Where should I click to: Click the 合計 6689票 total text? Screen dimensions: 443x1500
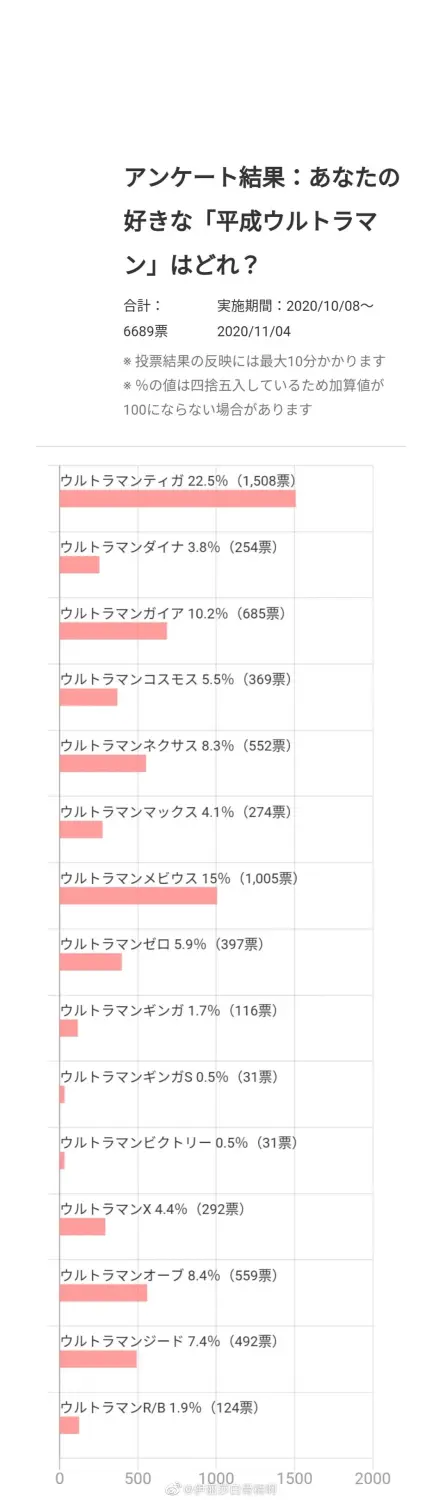click(x=146, y=318)
